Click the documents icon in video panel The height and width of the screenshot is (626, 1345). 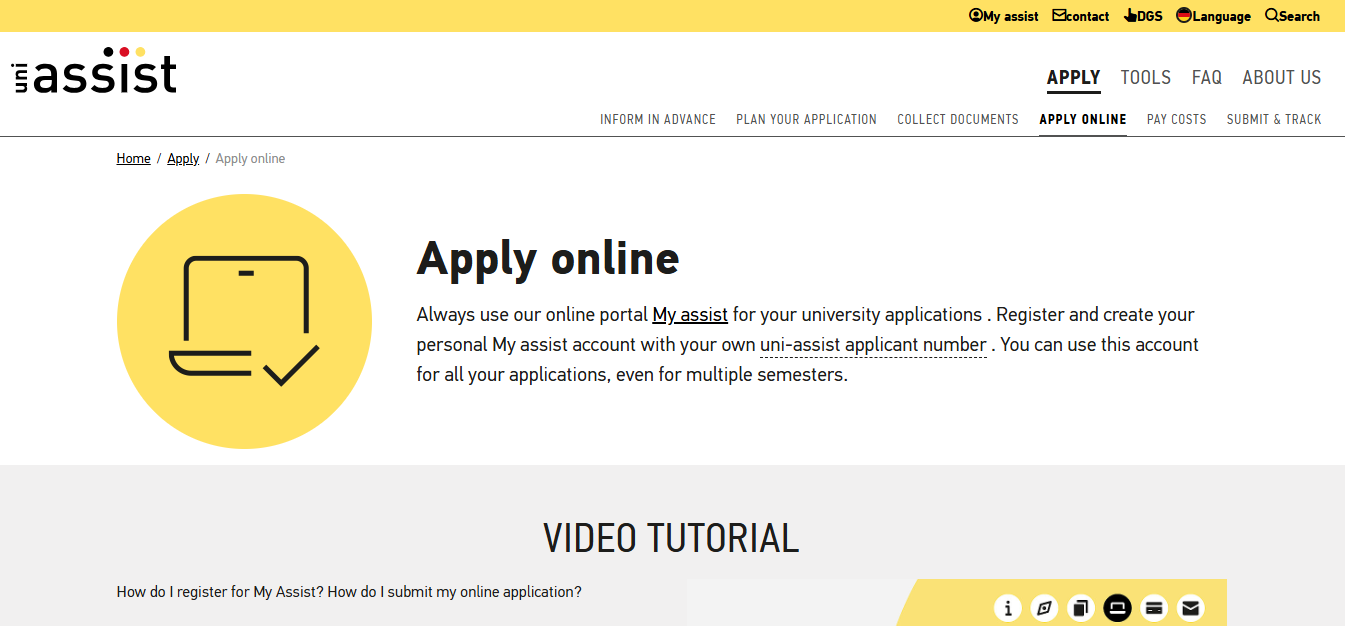click(x=1081, y=607)
